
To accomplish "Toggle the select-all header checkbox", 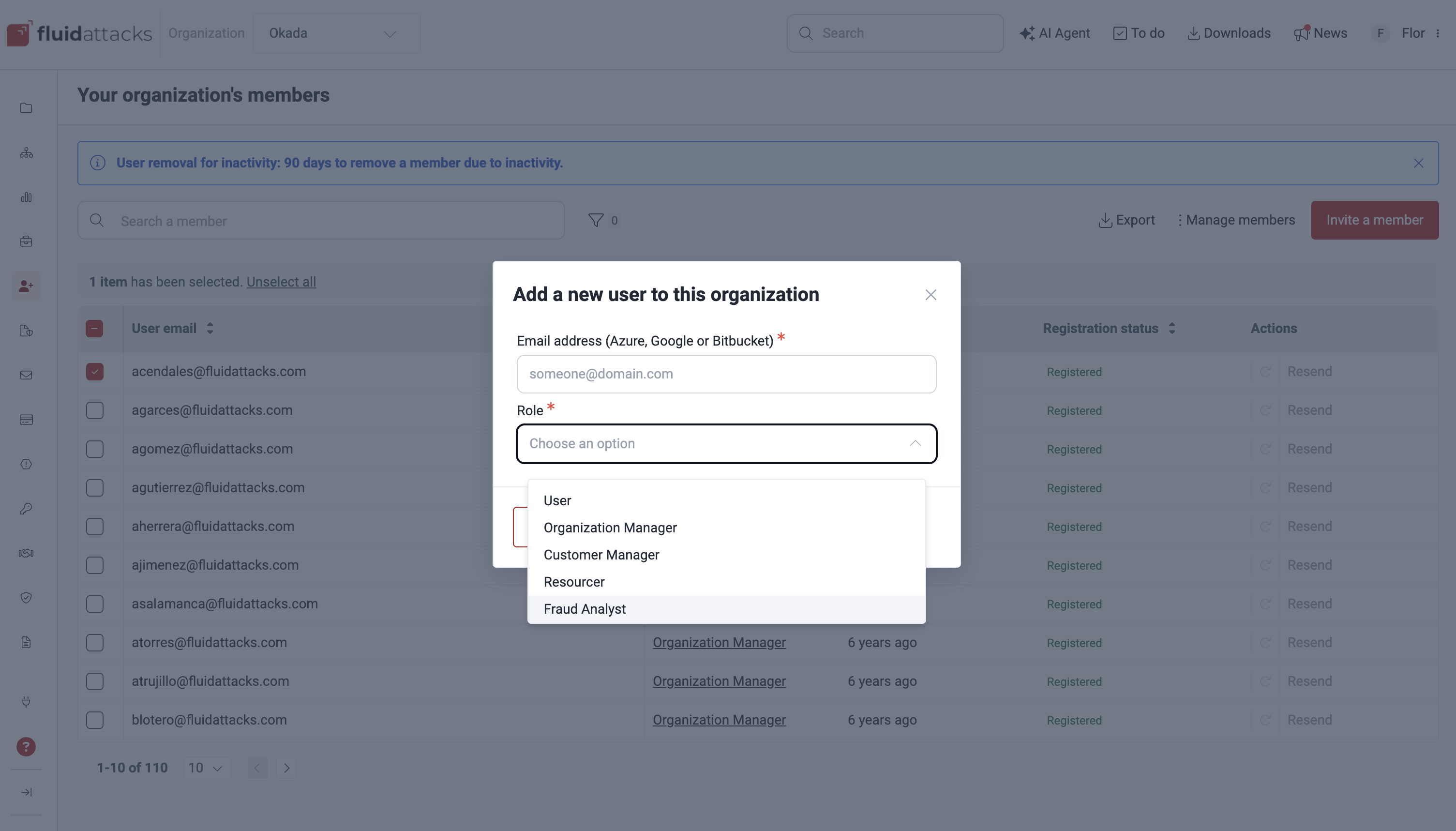I will tap(95, 328).
